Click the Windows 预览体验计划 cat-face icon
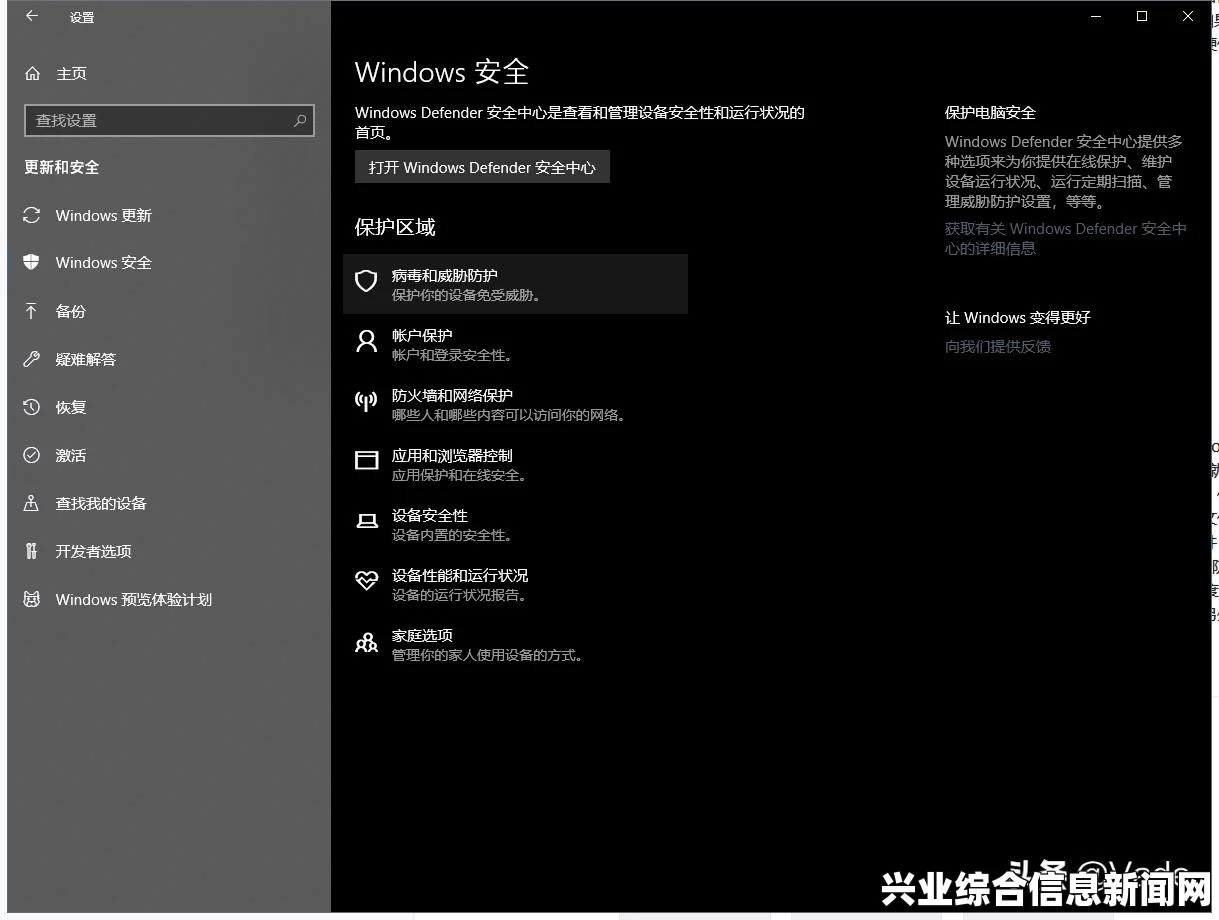 pos(32,599)
